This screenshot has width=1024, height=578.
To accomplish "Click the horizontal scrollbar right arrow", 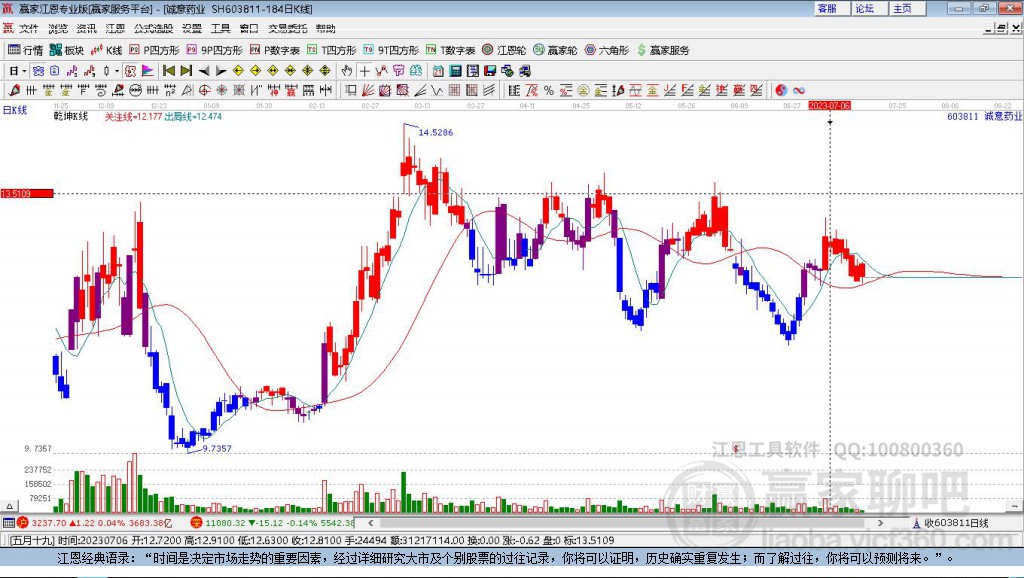I will 880,522.
